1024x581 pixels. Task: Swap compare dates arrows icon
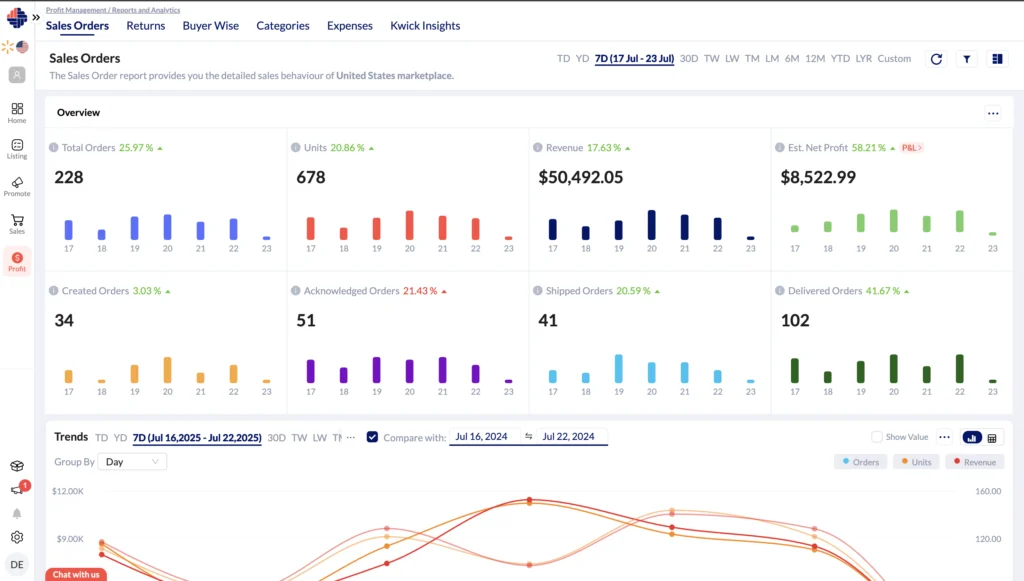(x=528, y=436)
